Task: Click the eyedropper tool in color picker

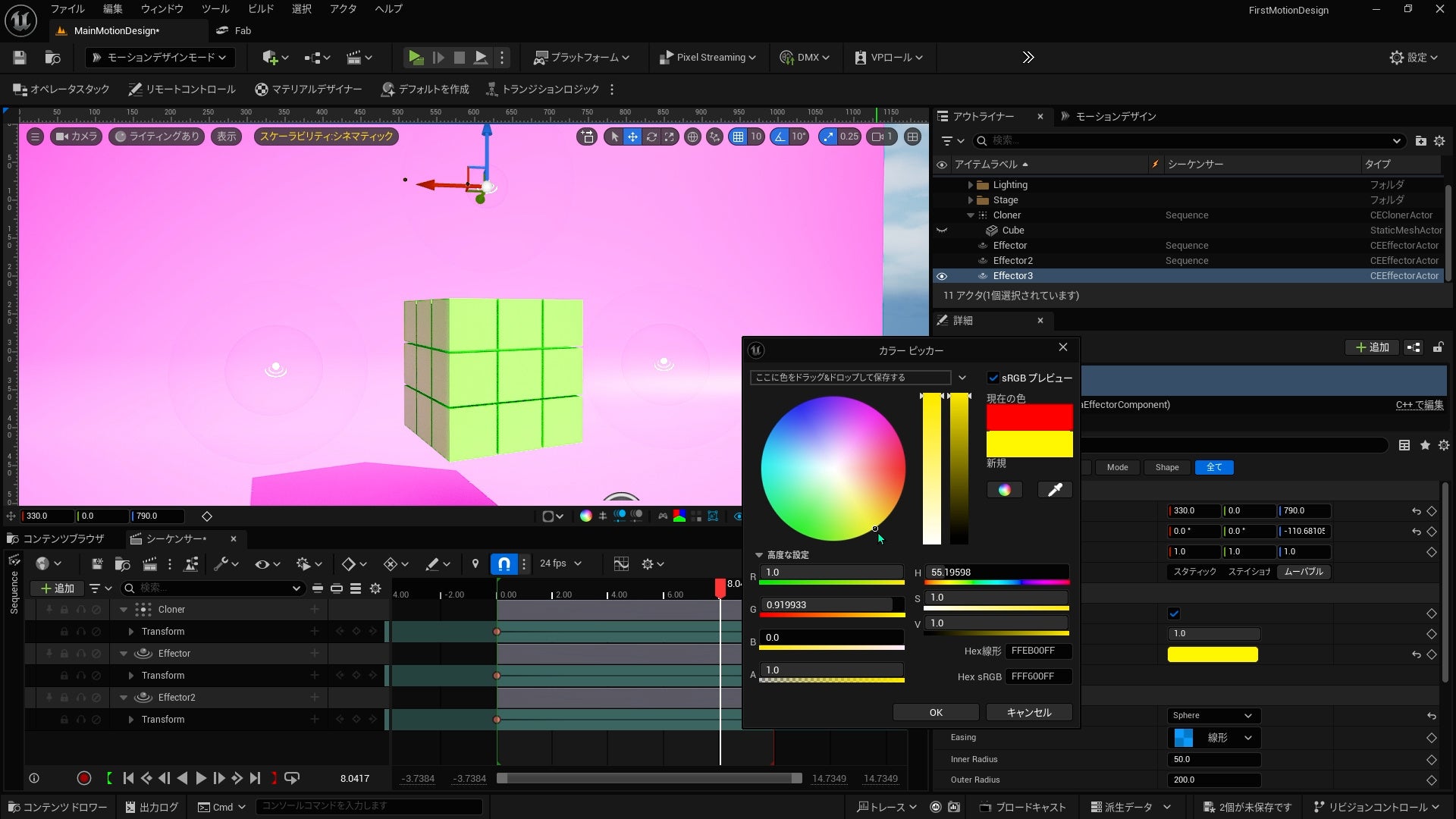Action: (1054, 490)
